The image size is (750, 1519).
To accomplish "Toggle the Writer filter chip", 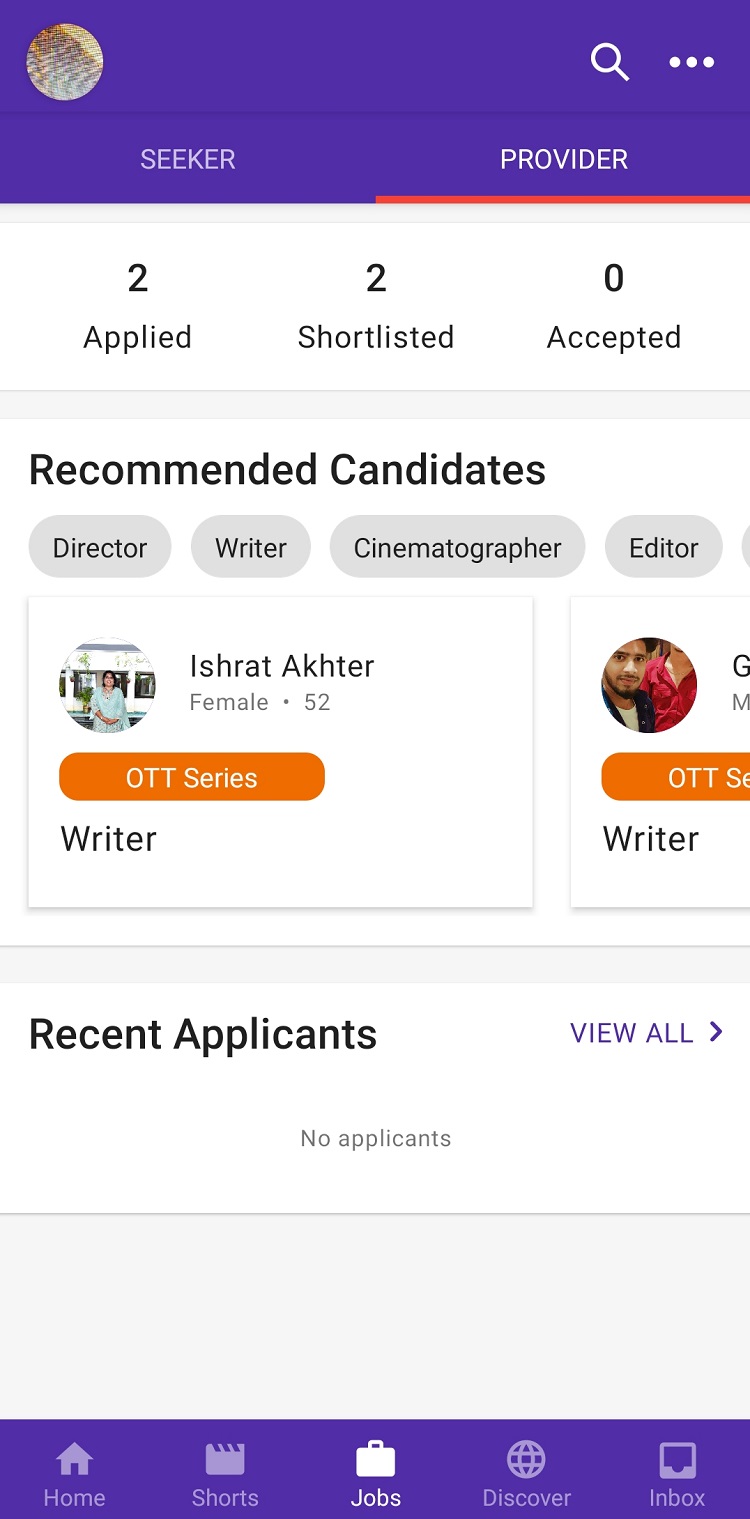I will pyautogui.click(x=251, y=547).
